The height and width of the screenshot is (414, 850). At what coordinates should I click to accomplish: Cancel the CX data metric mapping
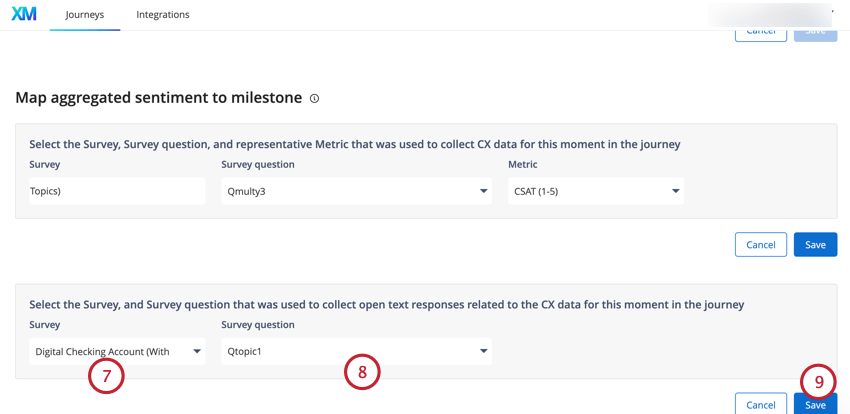[x=761, y=244]
